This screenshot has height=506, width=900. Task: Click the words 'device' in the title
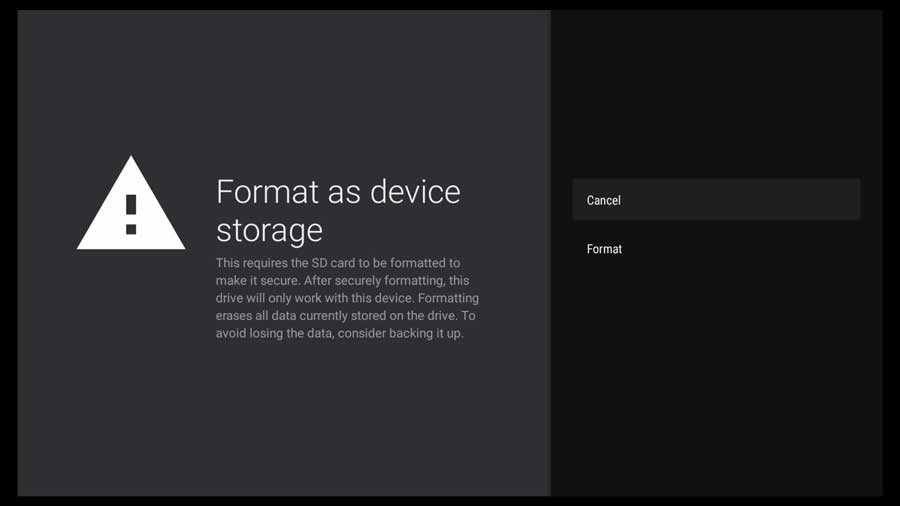pos(415,192)
